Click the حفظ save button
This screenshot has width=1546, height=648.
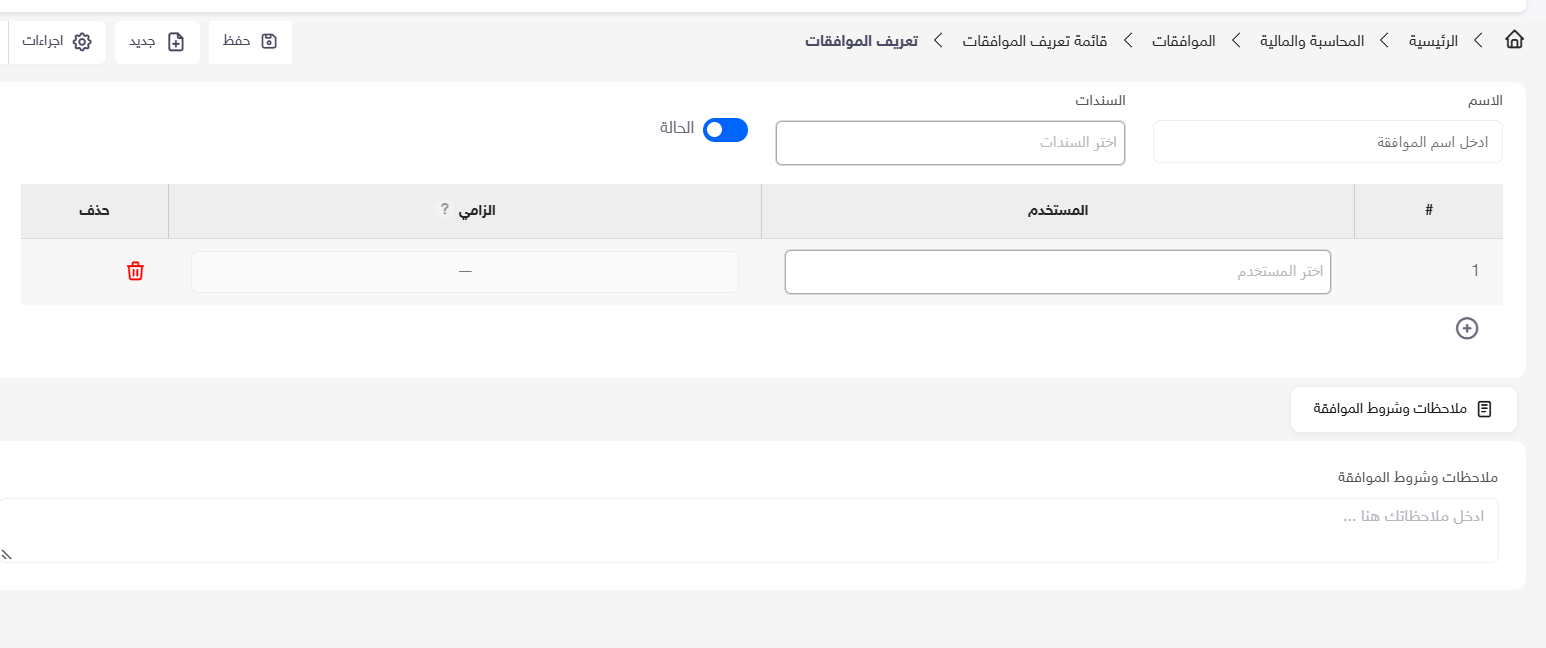click(250, 42)
